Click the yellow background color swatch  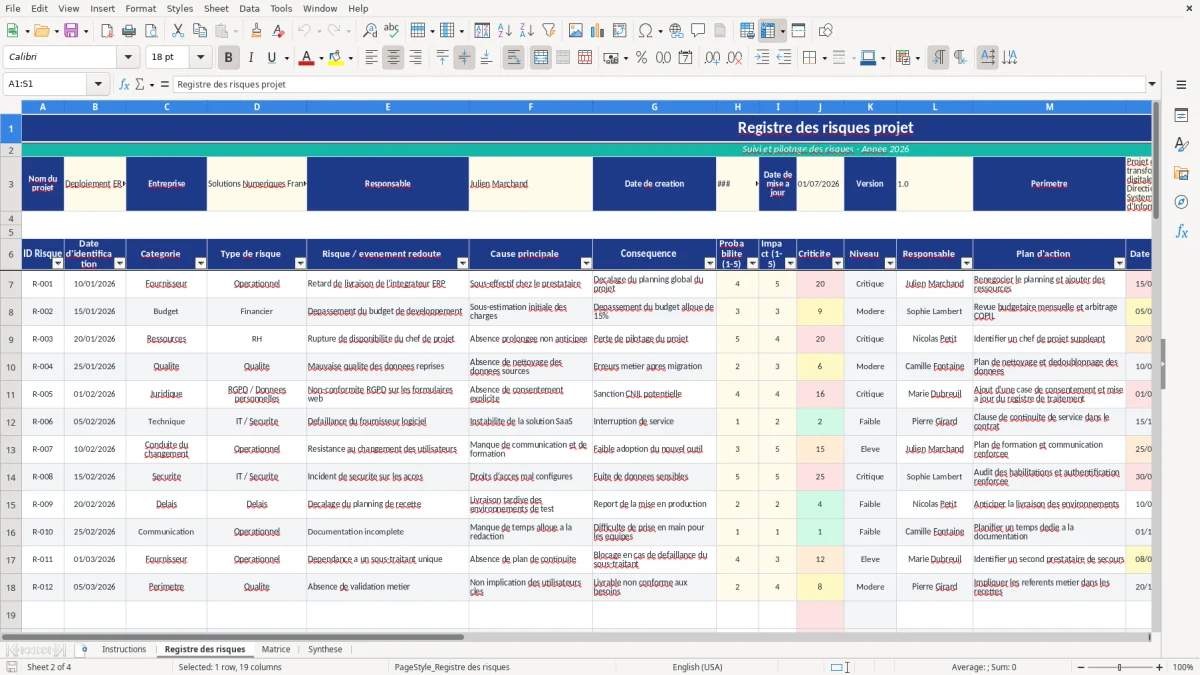pyautogui.click(x=335, y=58)
